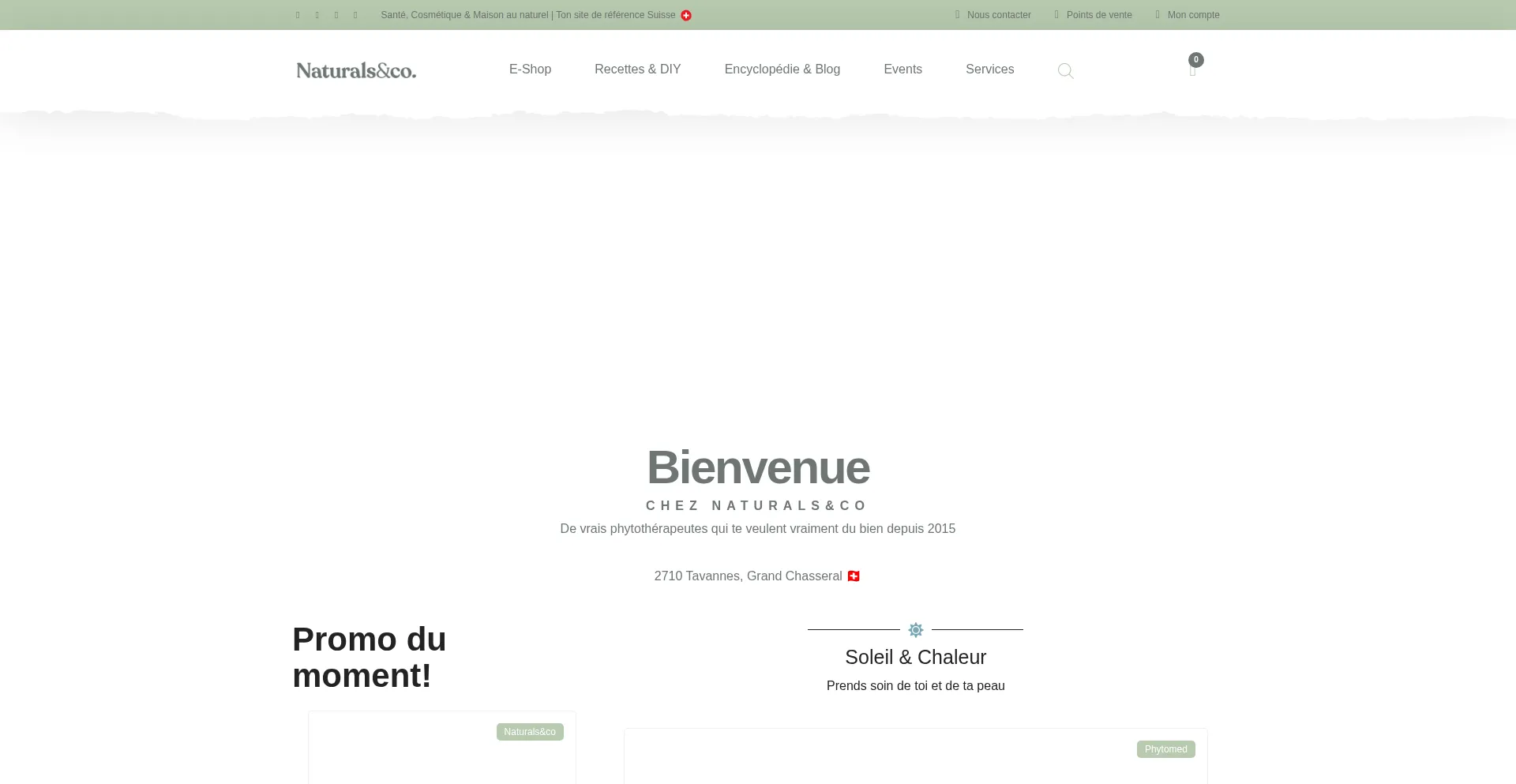Click the Promo du moment! heading
The width and height of the screenshot is (1516, 784).
[370, 658]
